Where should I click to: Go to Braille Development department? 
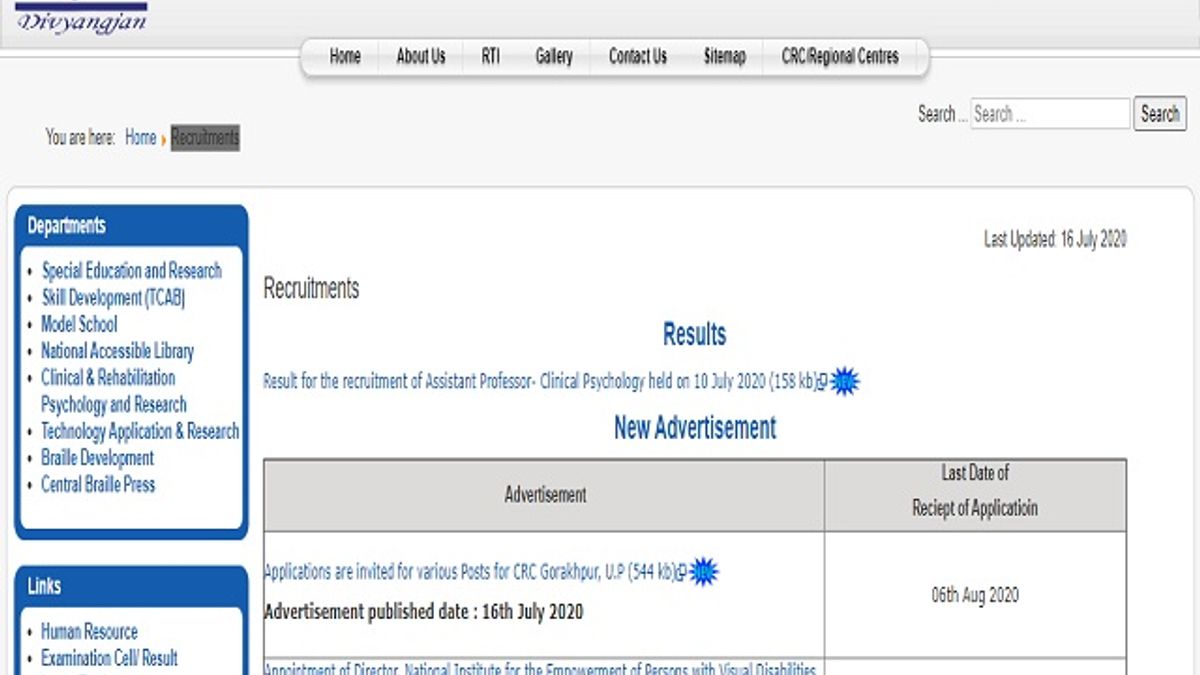click(x=97, y=459)
